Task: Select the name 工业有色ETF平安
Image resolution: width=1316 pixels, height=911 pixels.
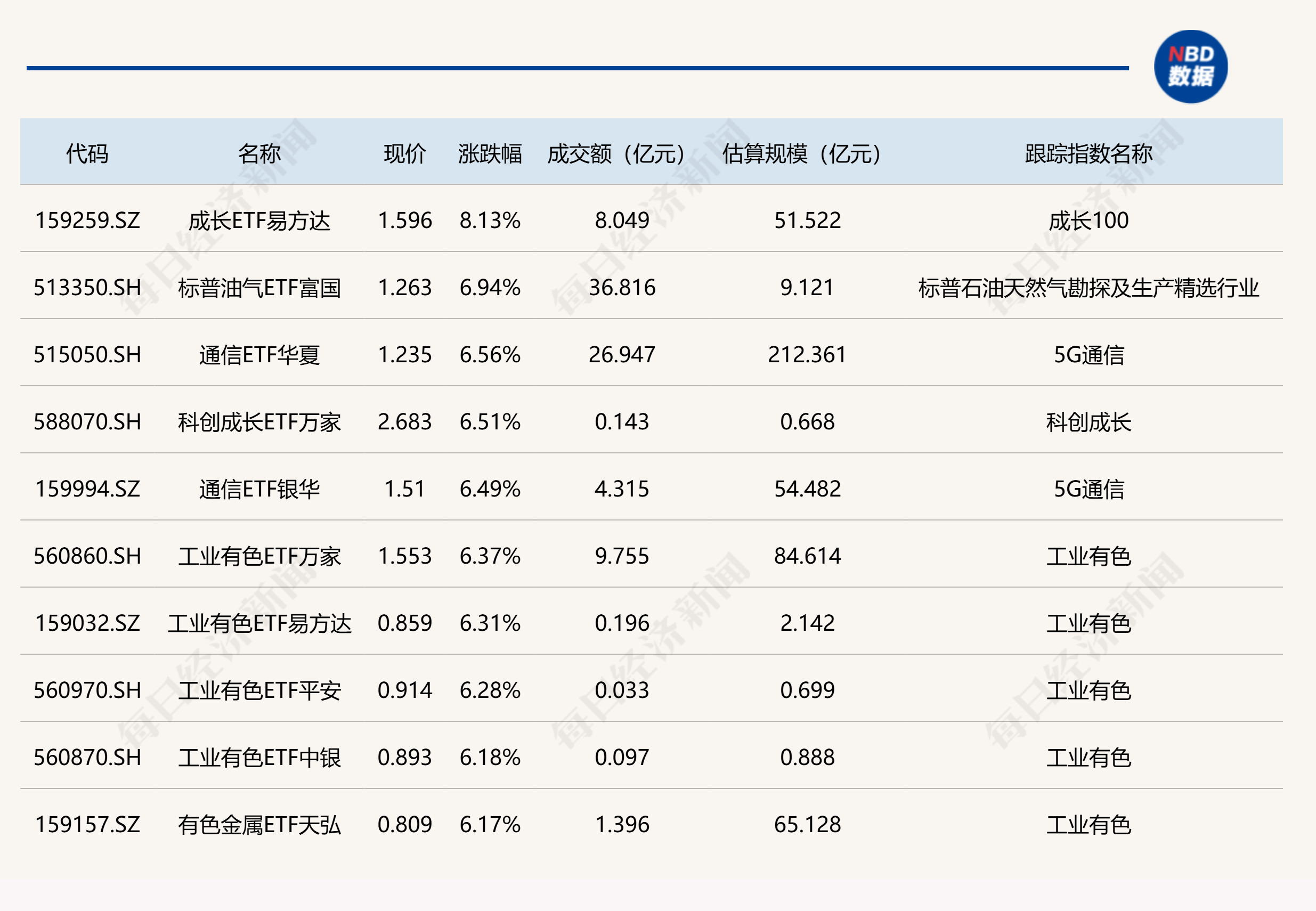Action: click(x=259, y=690)
